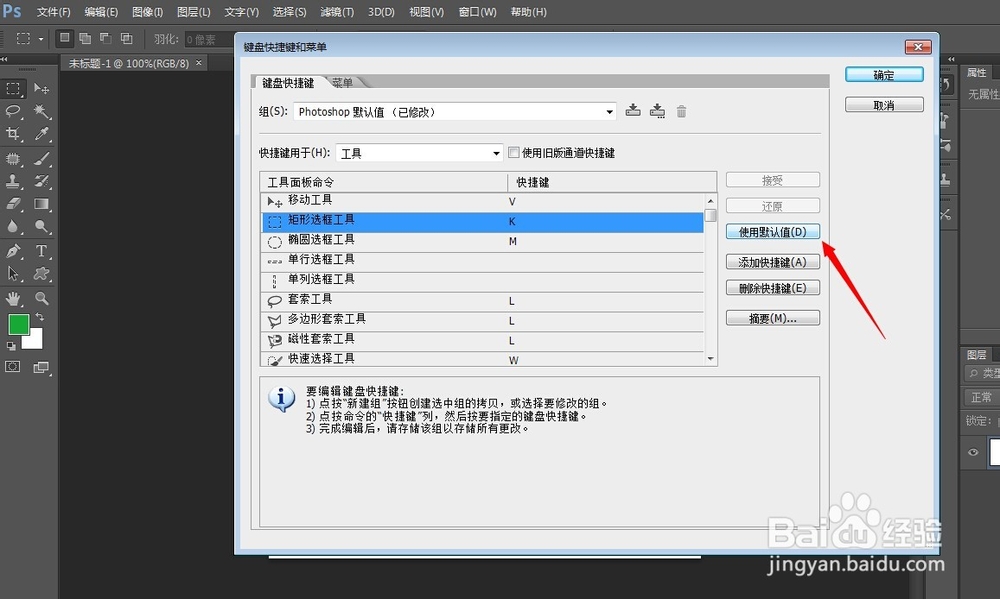
Task: Click the 使用默认值(D) button
Action: coord(772,231)
